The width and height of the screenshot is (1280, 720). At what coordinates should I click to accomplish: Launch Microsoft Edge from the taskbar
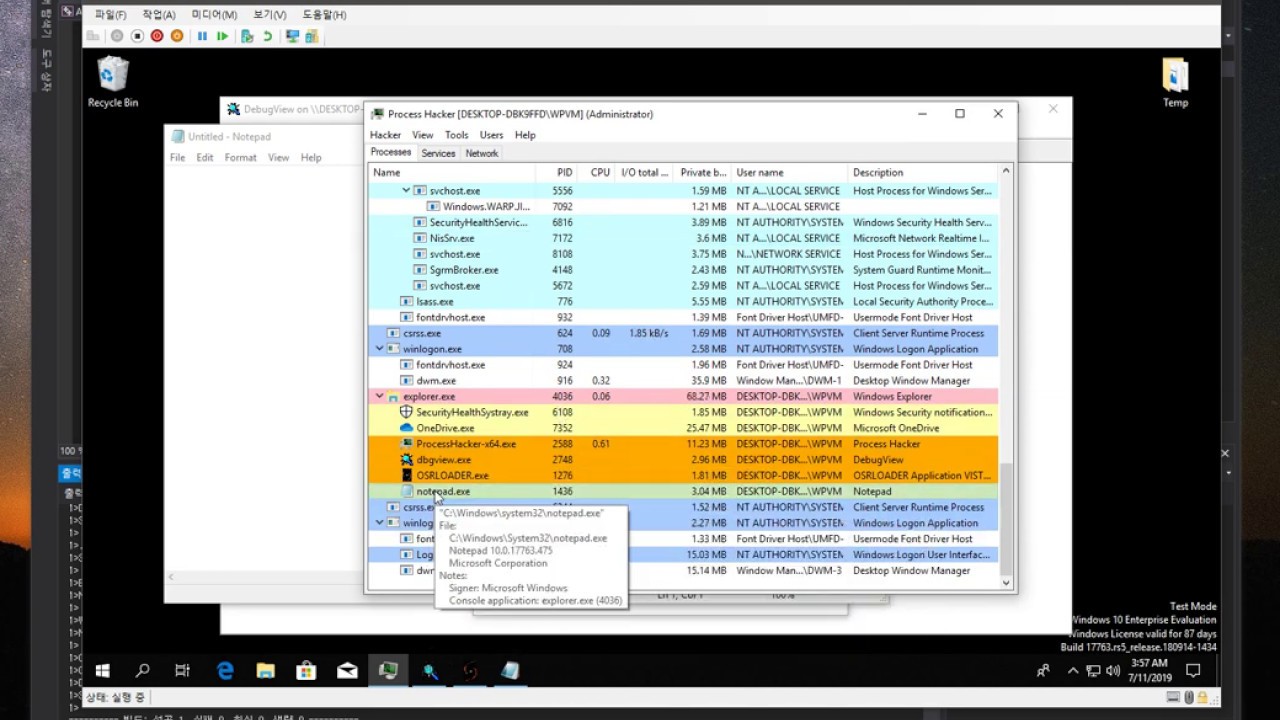click(x=225, y=671)
